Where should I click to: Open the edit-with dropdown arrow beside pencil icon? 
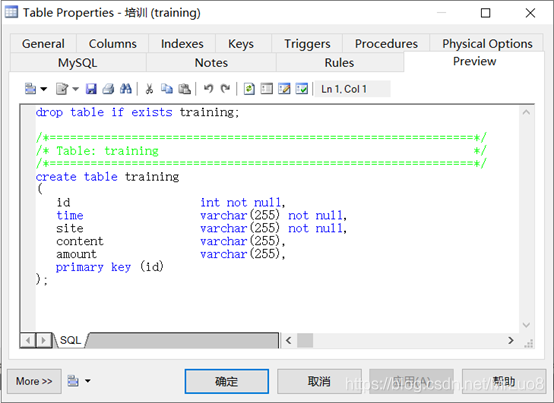coord(76,89)
